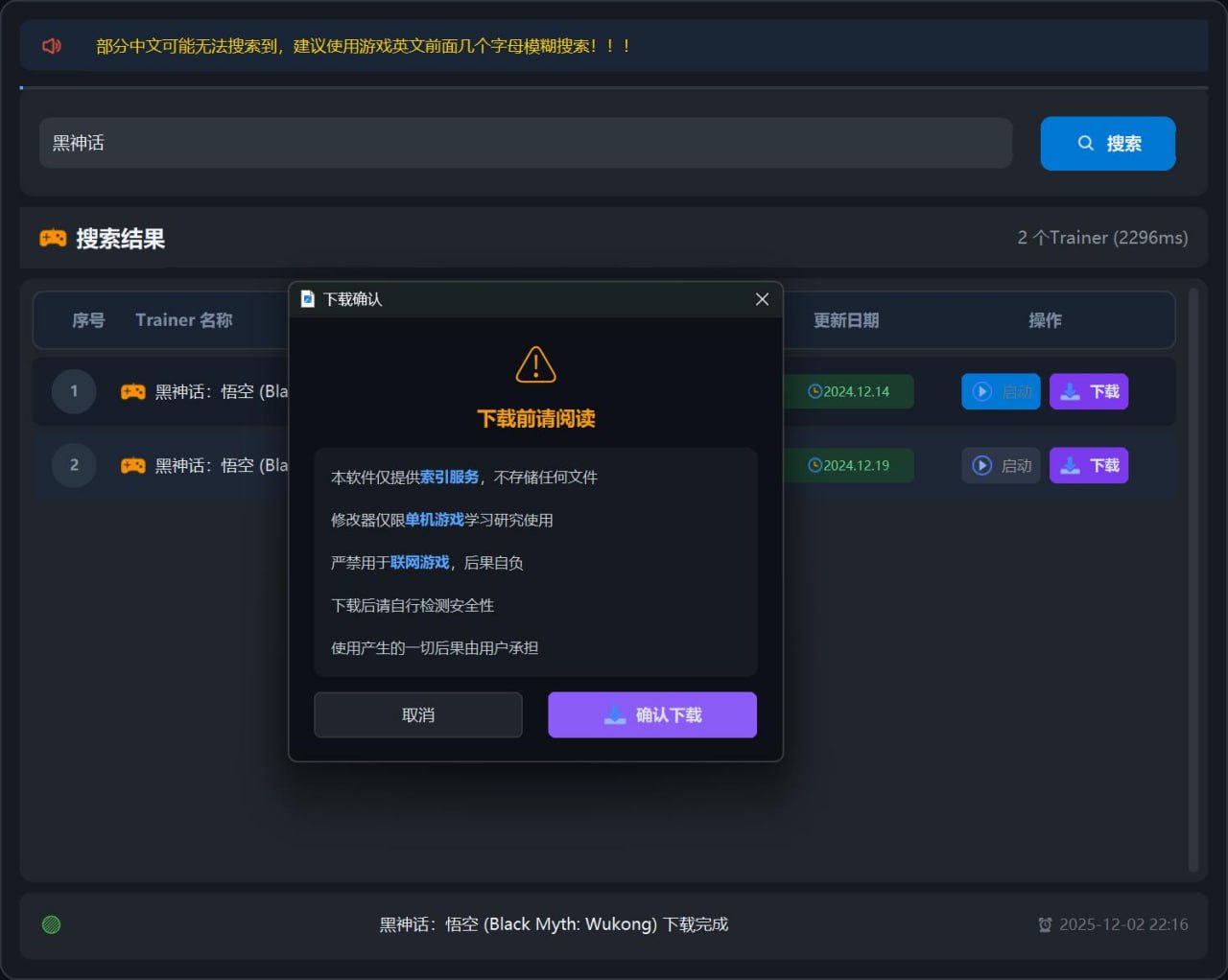Open the 索引服务 link in the dialog
Image resolution: width=1228 pixels, height=980 pixels.
coord(449,477)
